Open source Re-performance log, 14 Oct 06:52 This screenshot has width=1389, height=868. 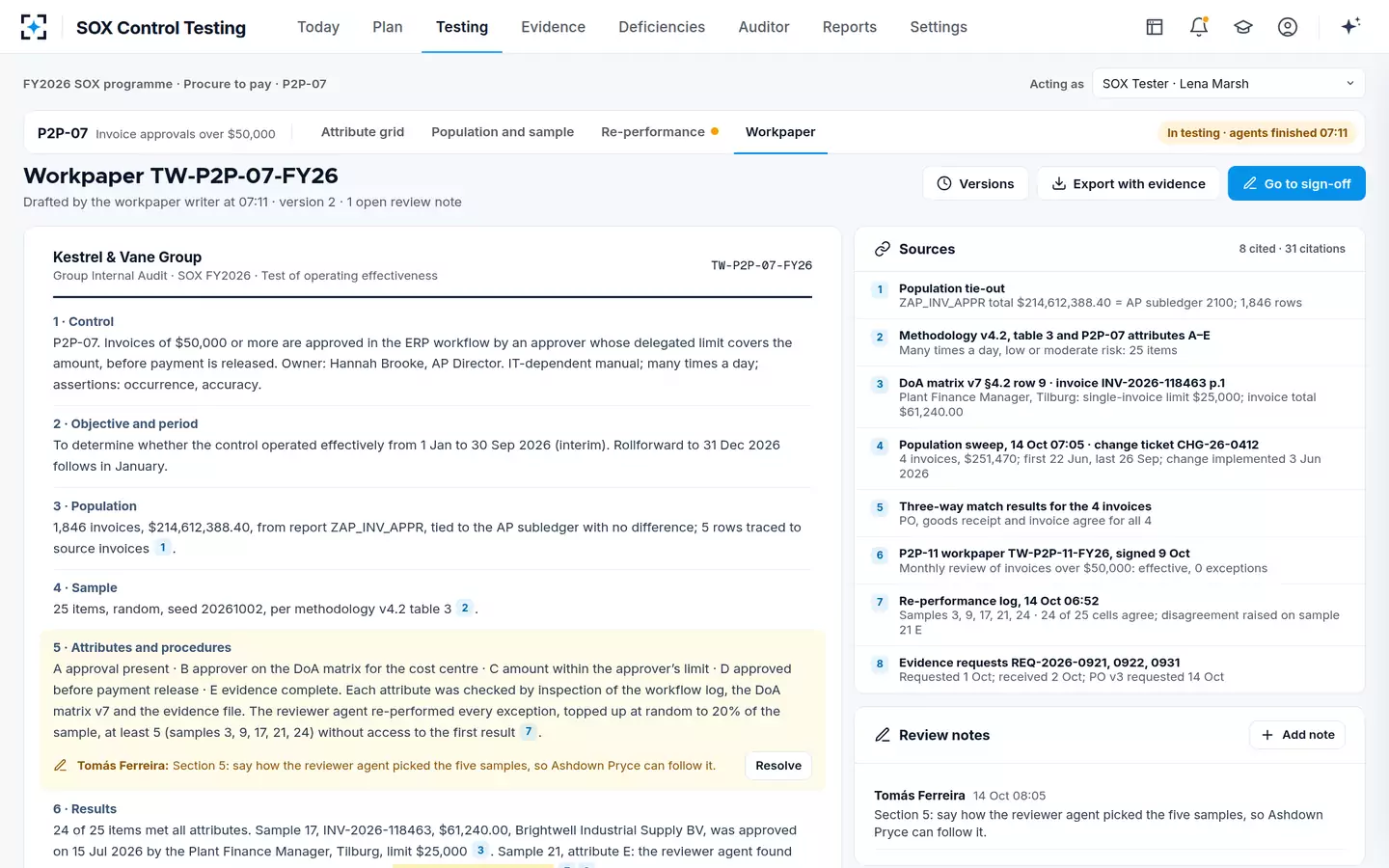coord(1109,615)
